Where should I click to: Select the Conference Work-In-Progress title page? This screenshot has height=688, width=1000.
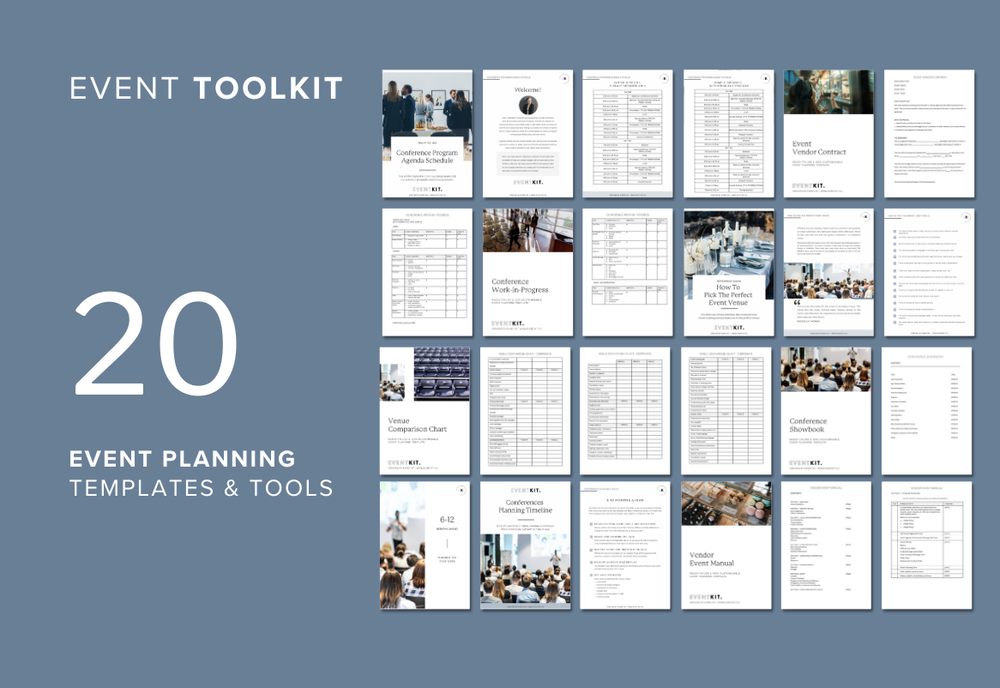[x=527, y=275]
